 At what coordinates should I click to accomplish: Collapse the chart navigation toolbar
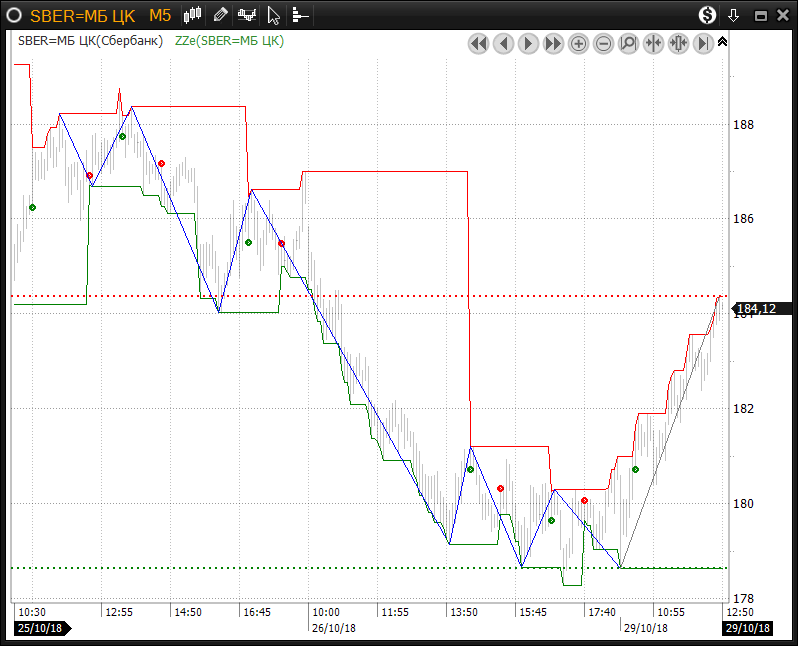pyautogui.click(x=723, y=42)
